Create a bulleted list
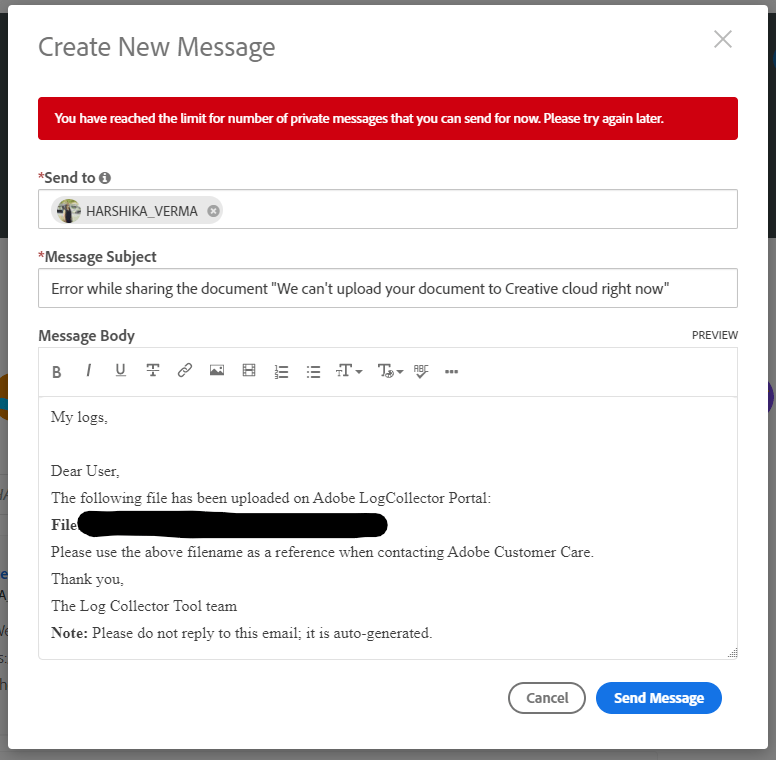Screen dimensions: 776x760 (x=313, y=371)
